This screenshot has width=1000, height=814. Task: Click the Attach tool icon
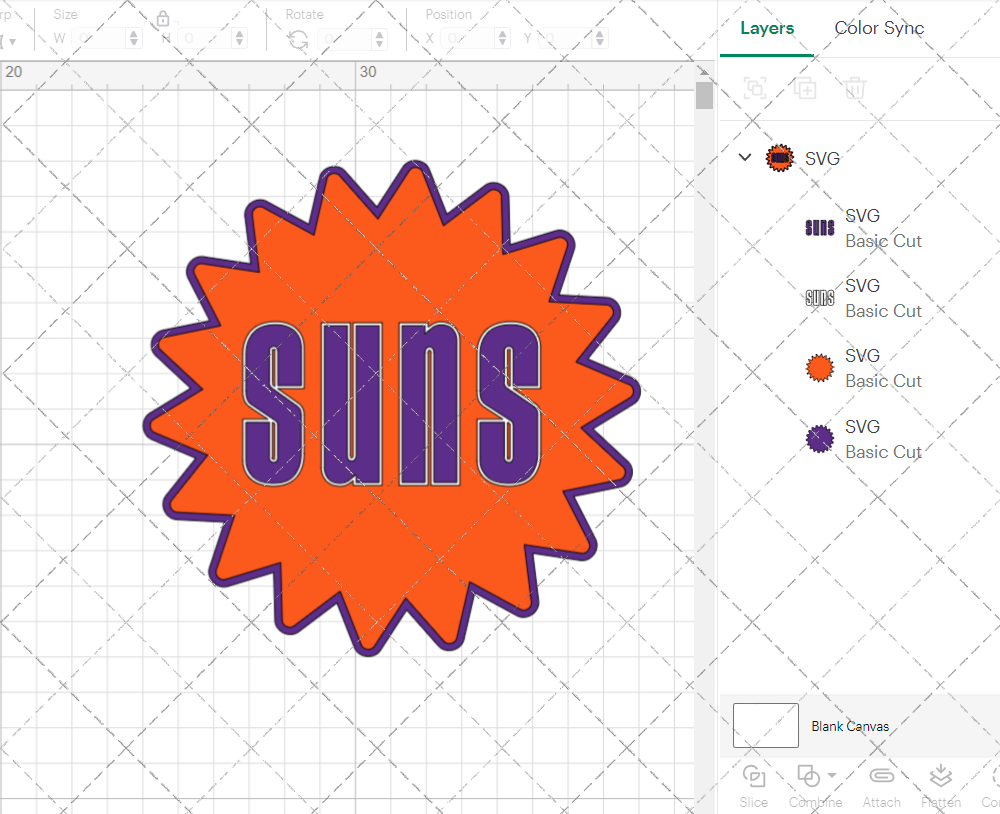(881, 776)
